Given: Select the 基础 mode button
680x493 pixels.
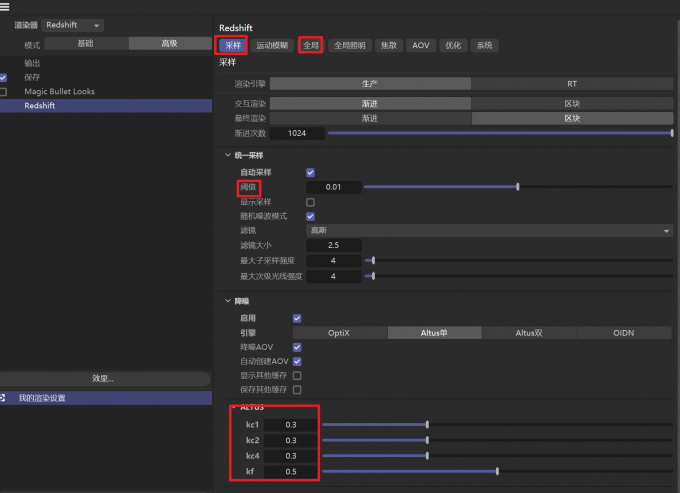Looking at the screenshot, I should tap(86, 43).
